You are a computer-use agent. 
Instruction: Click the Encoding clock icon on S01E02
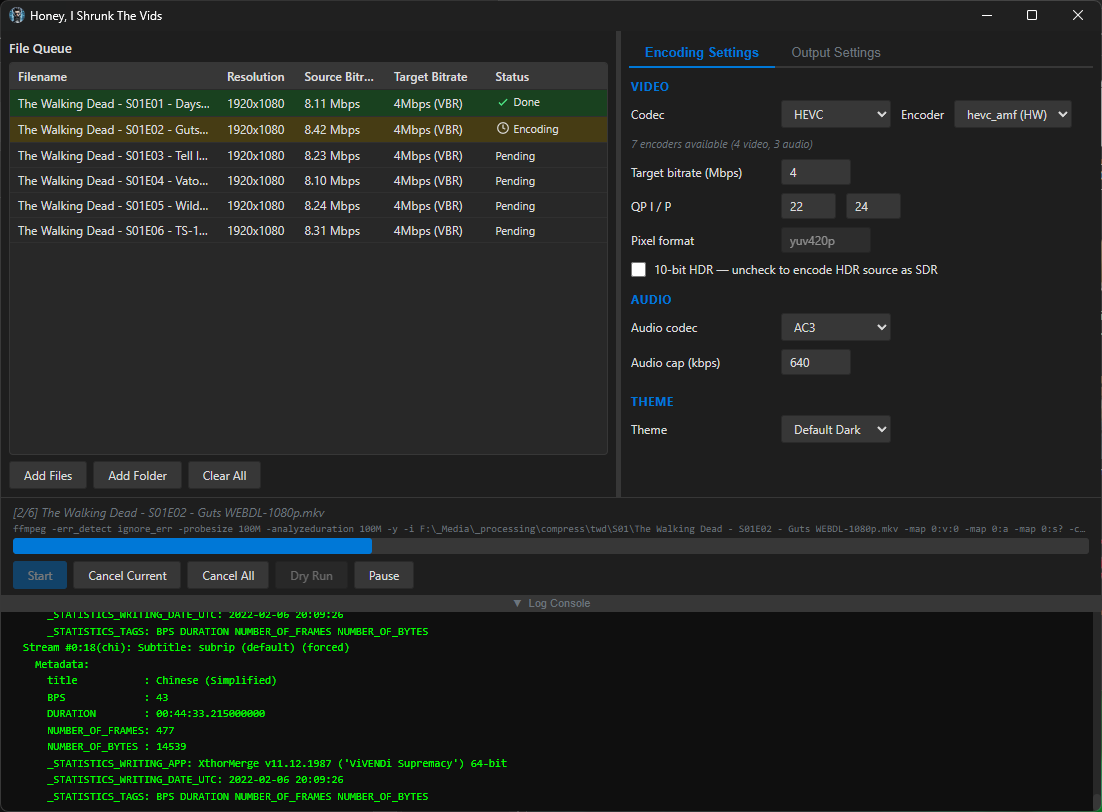tap(503, 129)
